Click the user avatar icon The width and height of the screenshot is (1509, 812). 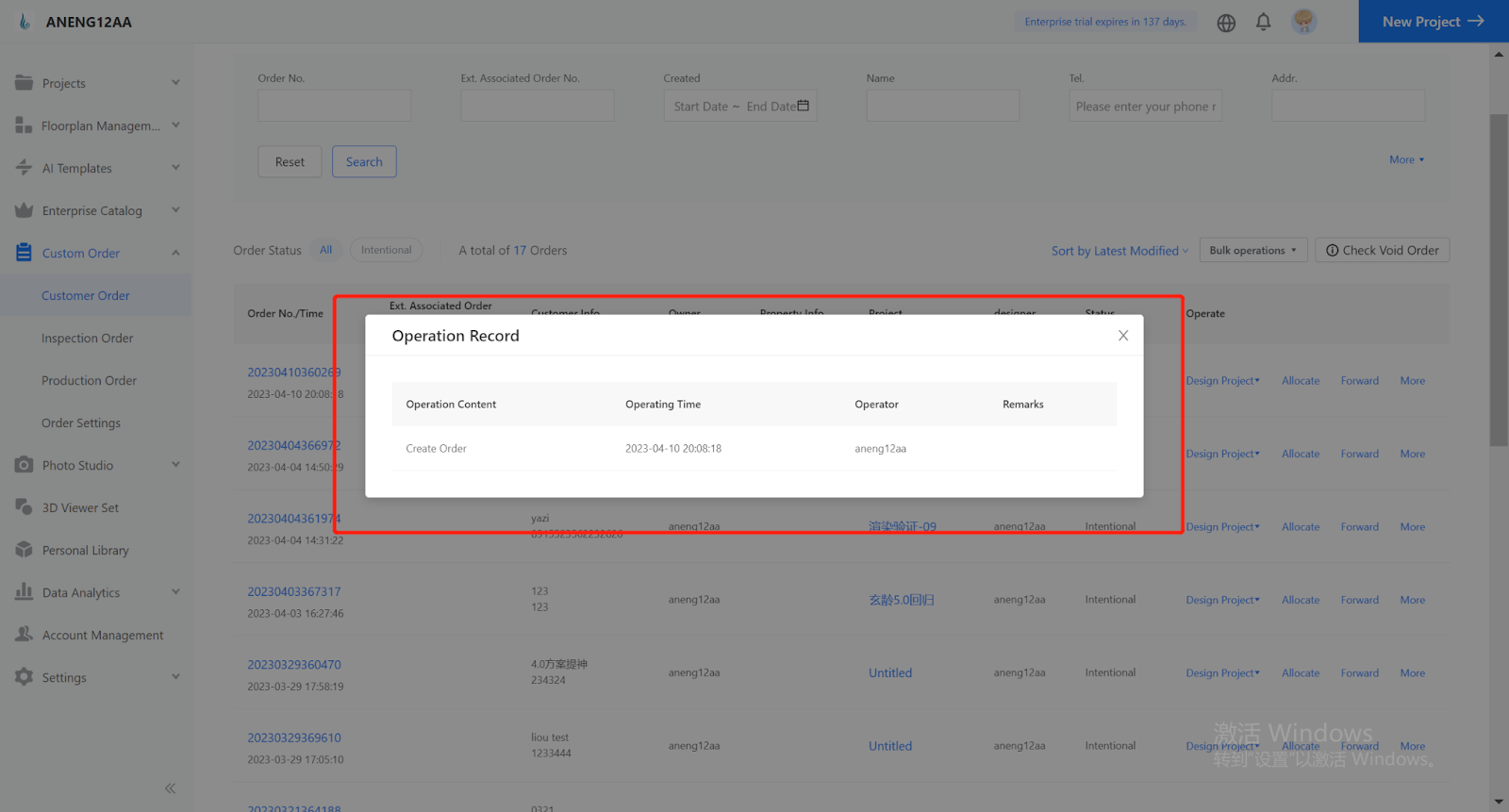1303,22
